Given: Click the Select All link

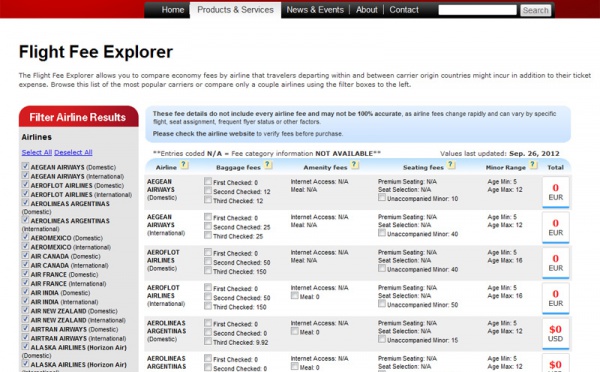Looking at the screenshot, I should [37, 152].
